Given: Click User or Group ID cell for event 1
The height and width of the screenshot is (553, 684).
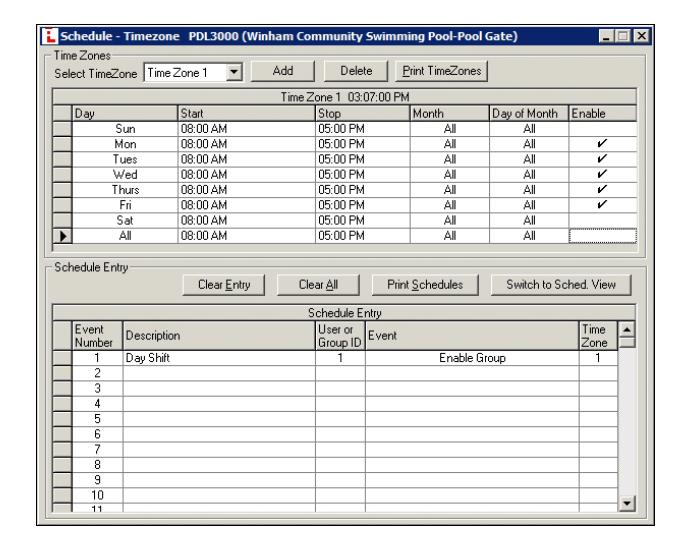Looking at the screenshot, I should tap(340, 358).
